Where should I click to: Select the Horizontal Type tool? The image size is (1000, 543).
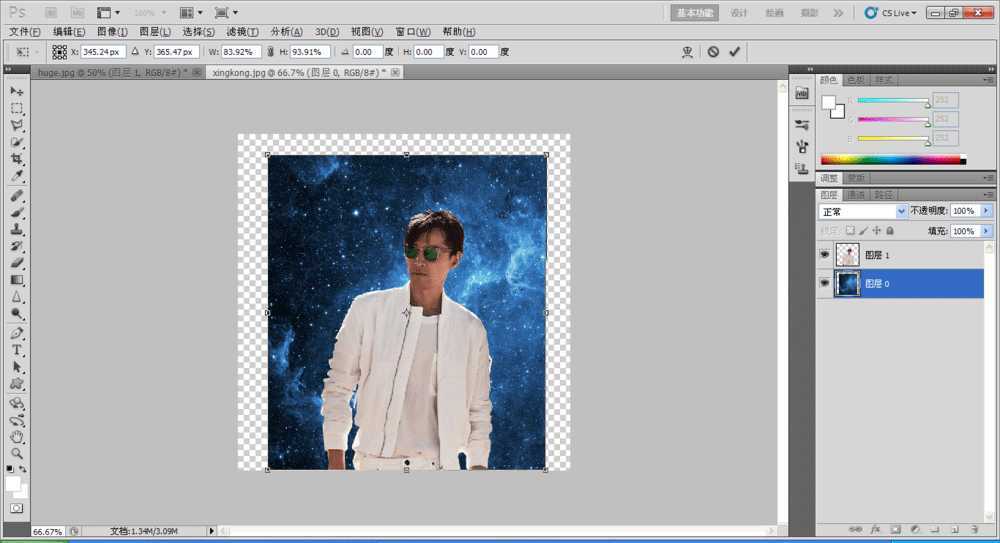click(x=17, y=350)
